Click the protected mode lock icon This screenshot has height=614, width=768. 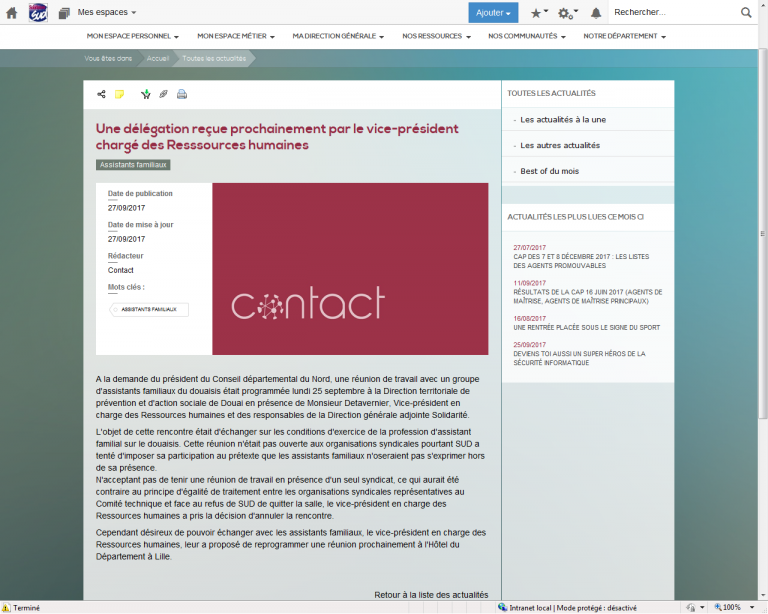coord(691,608)
